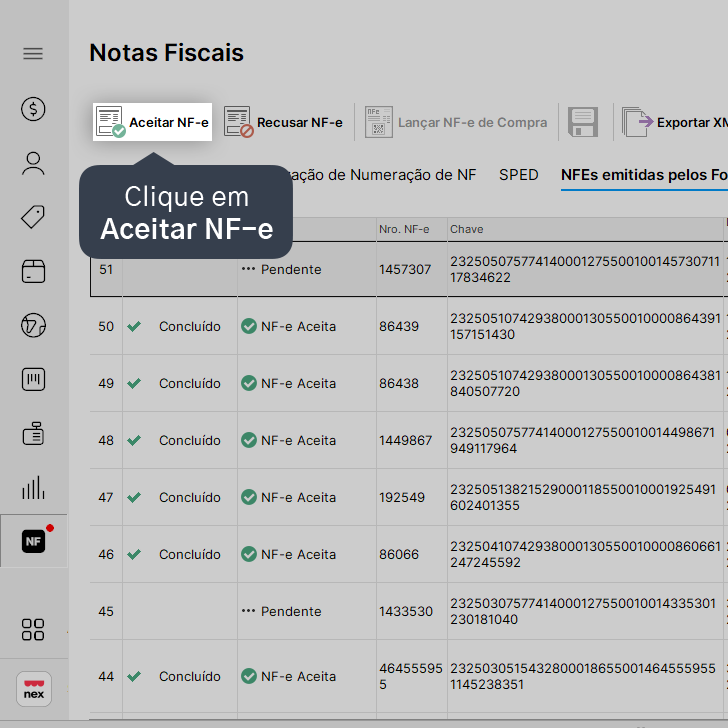This screenshot has width=728, height=728.
Task: Select row number 46
Action: point(106,554)
